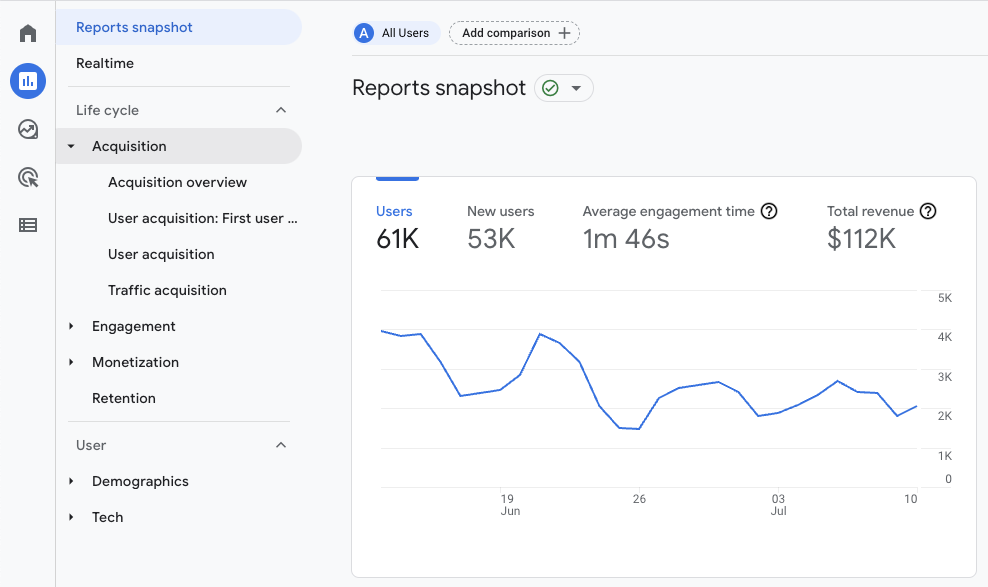Select the Reports icon in left rail
The image size is (988, 587).
[27, 81]
